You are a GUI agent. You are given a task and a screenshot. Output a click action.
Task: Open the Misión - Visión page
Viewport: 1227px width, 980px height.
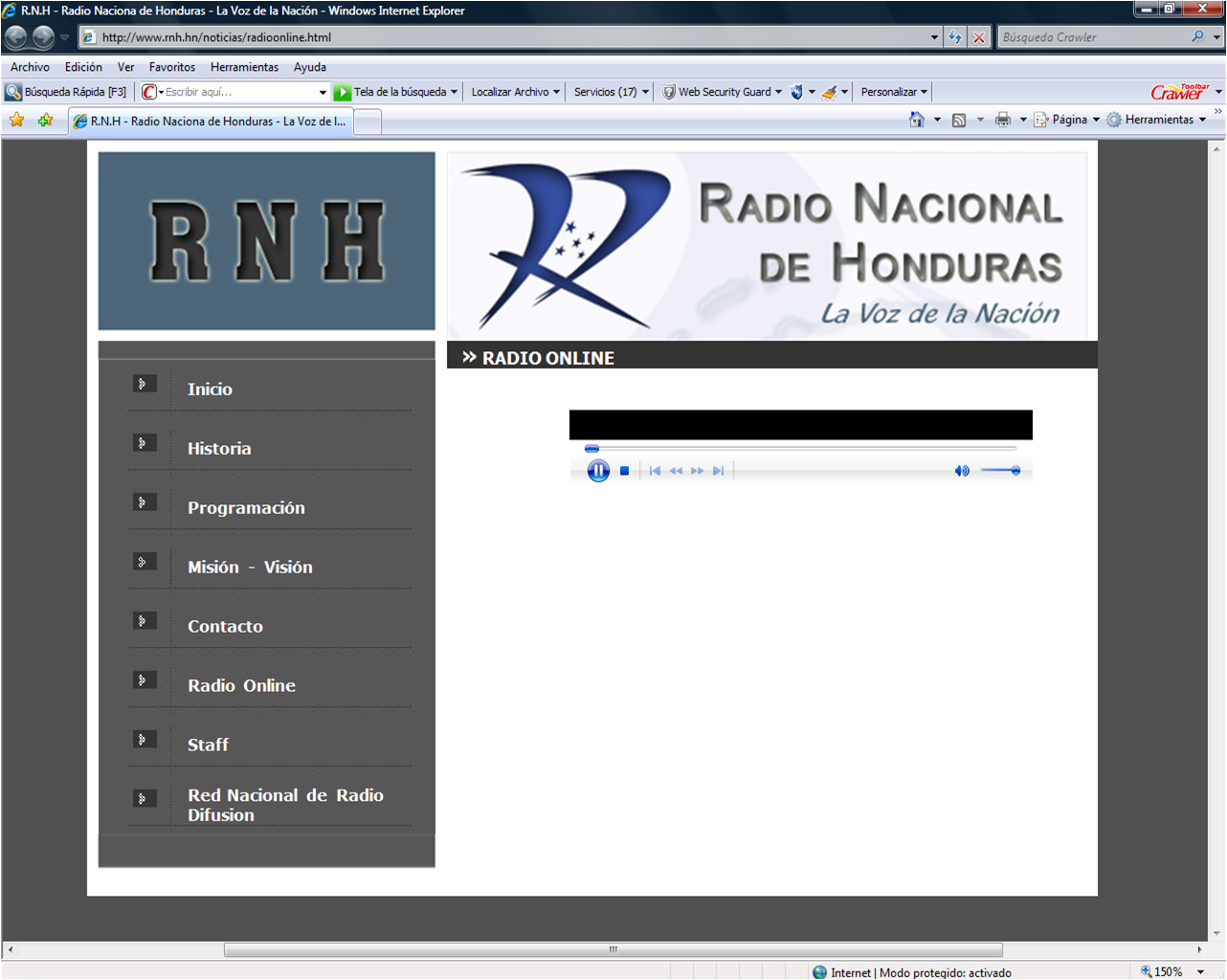(x=250, y=568)
